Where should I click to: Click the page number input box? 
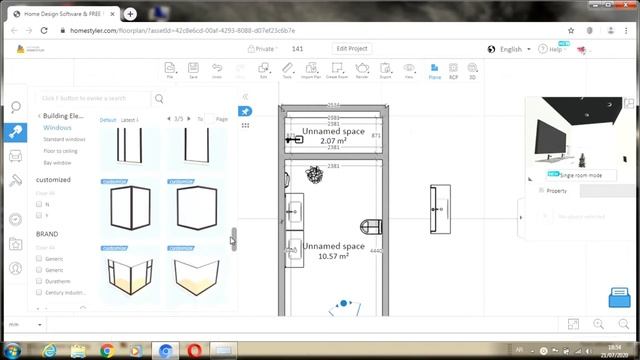209,119
